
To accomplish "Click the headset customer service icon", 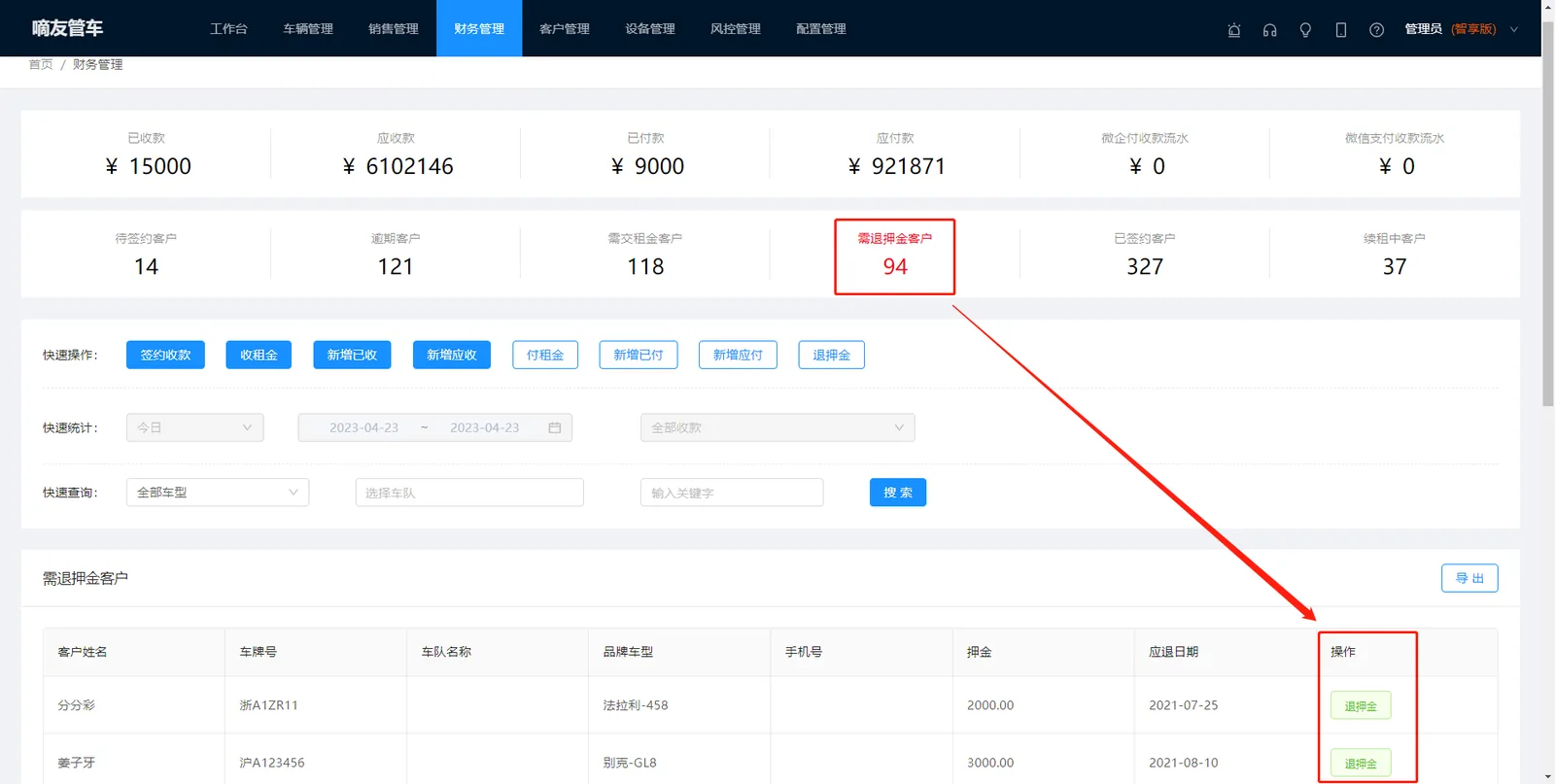I will click(x=1269, y=29).
